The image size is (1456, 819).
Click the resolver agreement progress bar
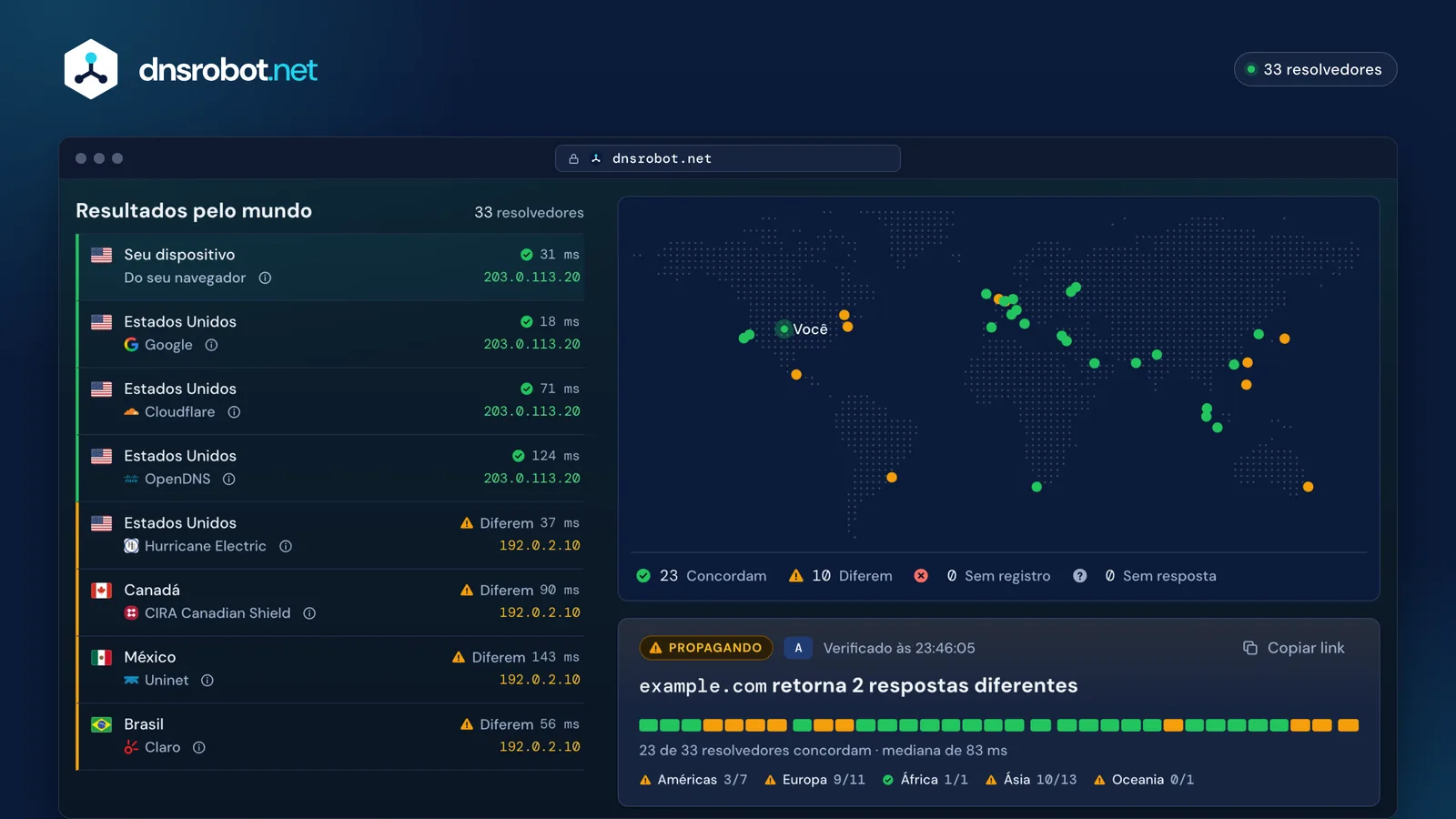[x=998, y=725]
